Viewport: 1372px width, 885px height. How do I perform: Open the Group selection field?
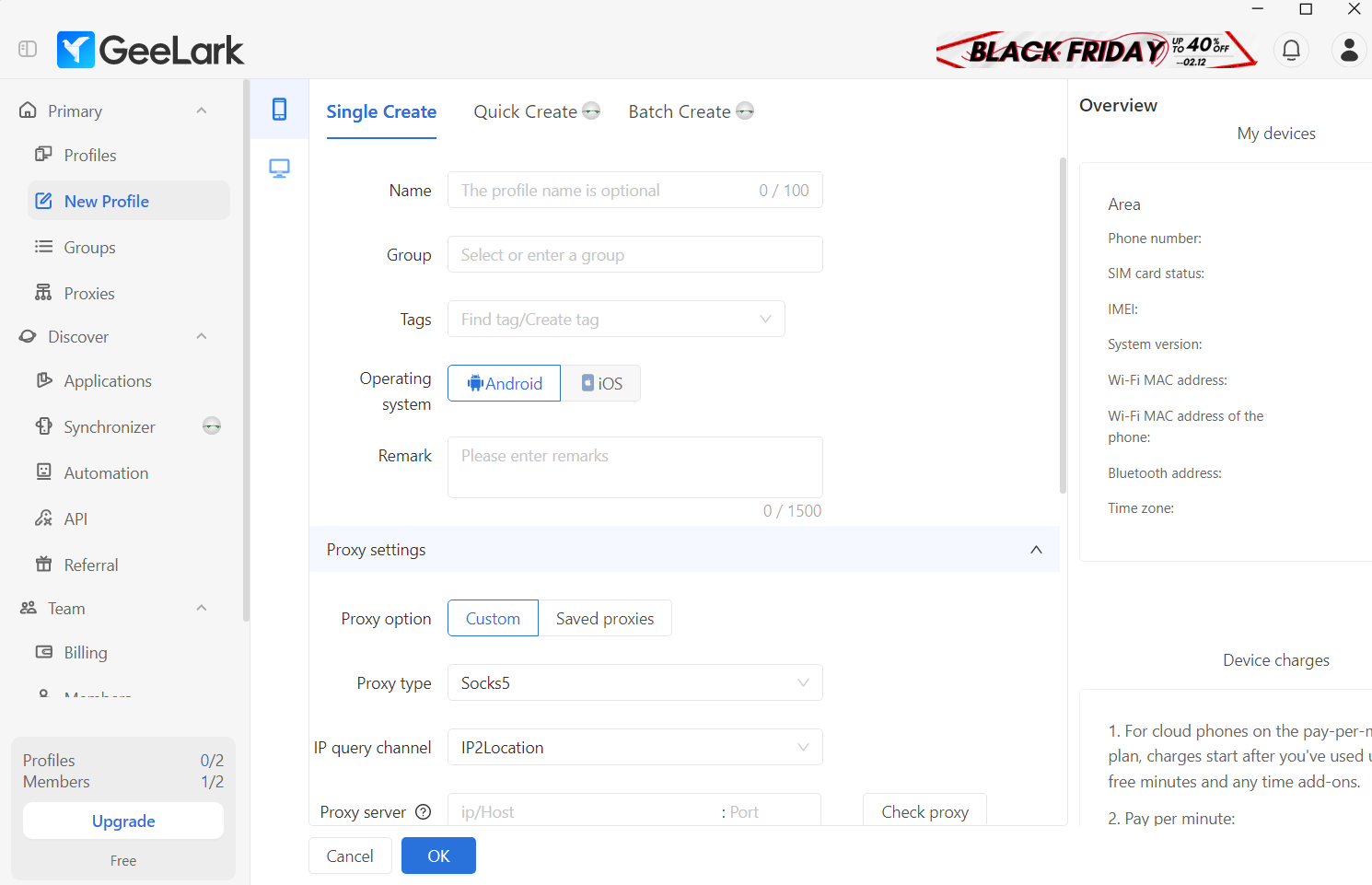click(634, 254)
